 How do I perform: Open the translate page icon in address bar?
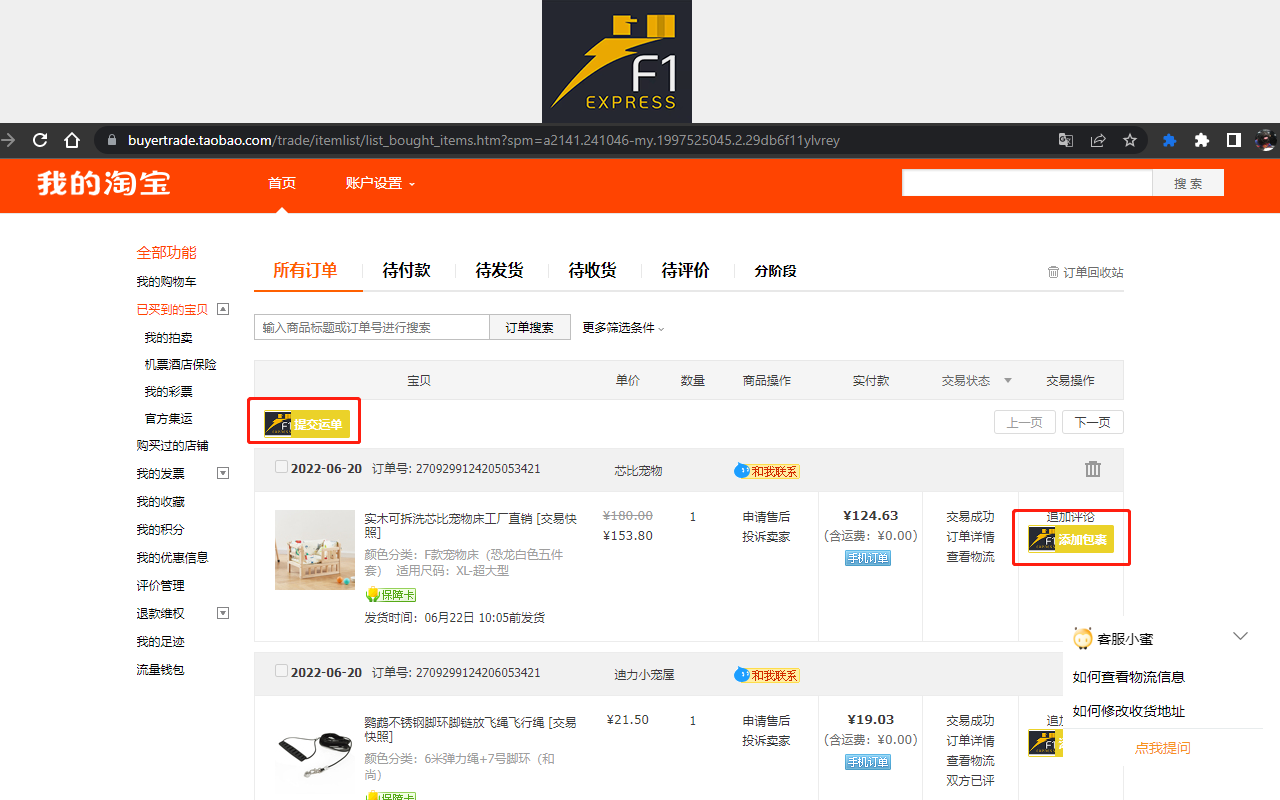1066,140
